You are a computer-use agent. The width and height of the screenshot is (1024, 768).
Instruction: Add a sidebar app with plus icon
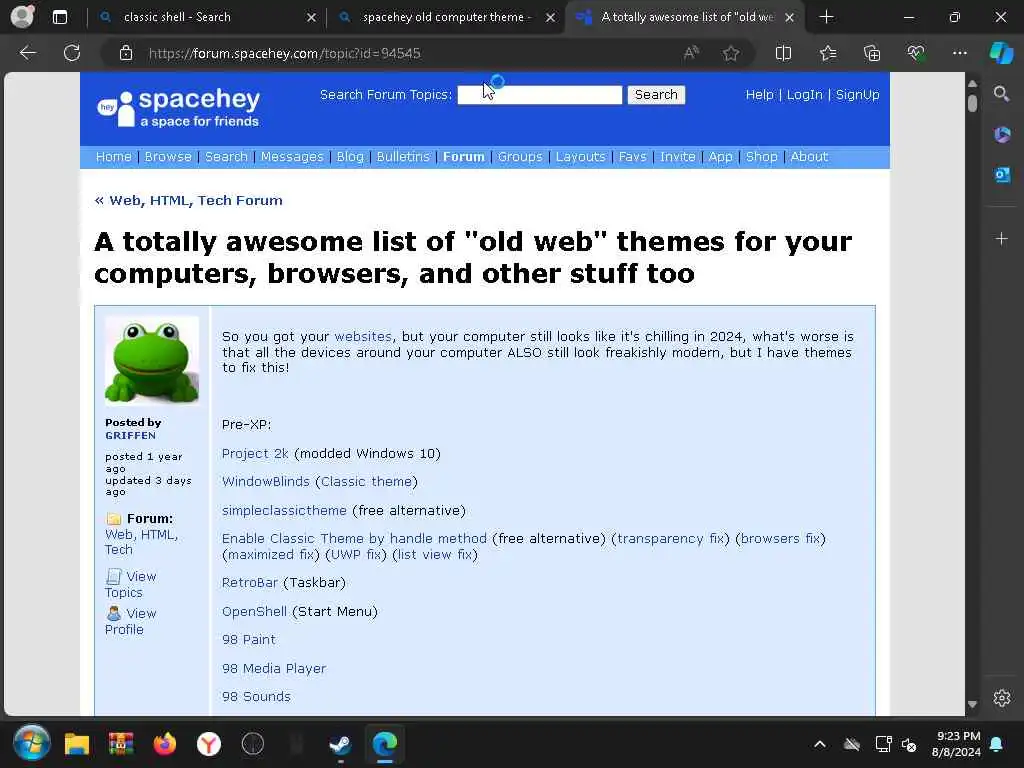click(1001, 239)
